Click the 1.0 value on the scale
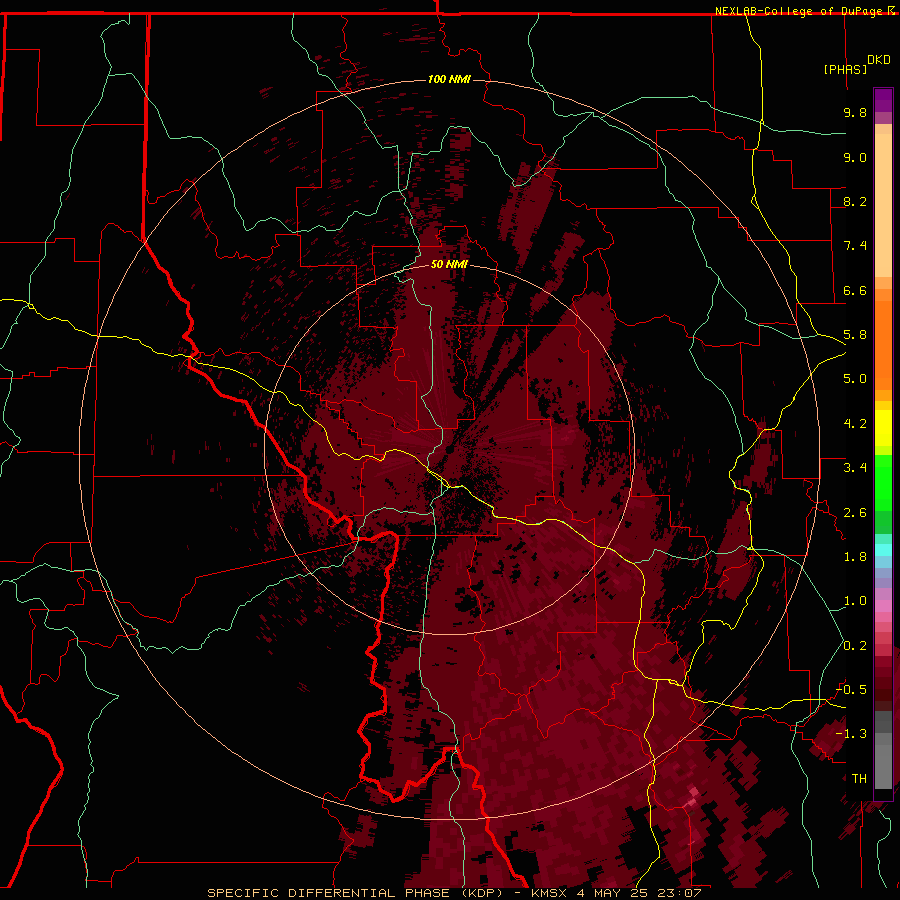 click(855, 601)
